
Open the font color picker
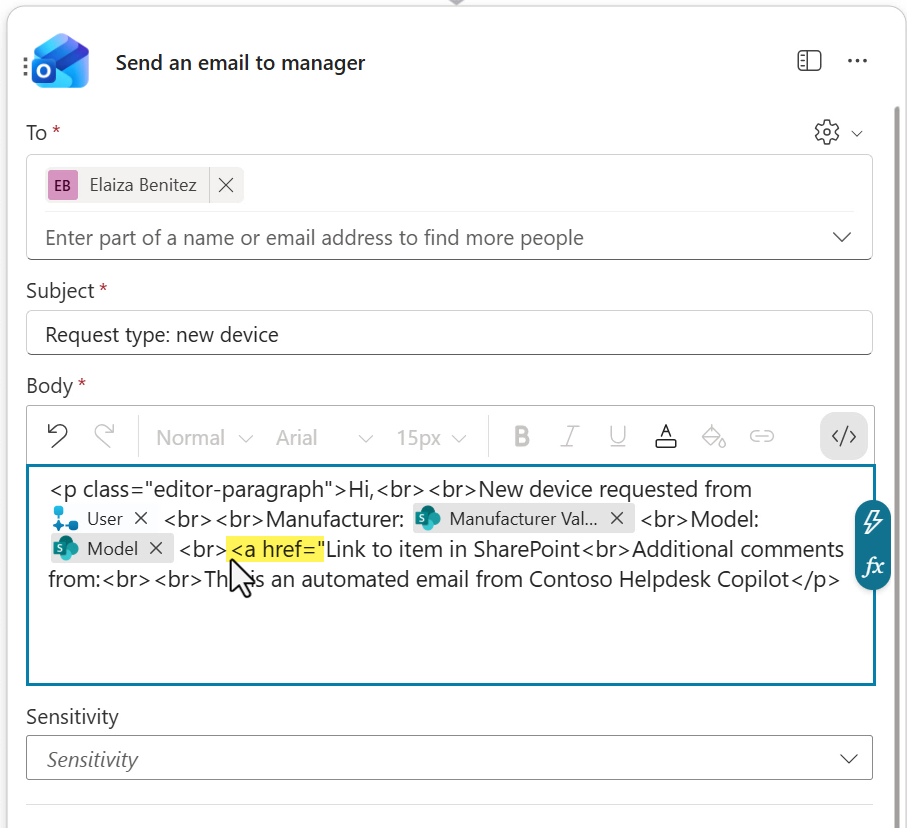pyautogui.click(x=665, y=437)
